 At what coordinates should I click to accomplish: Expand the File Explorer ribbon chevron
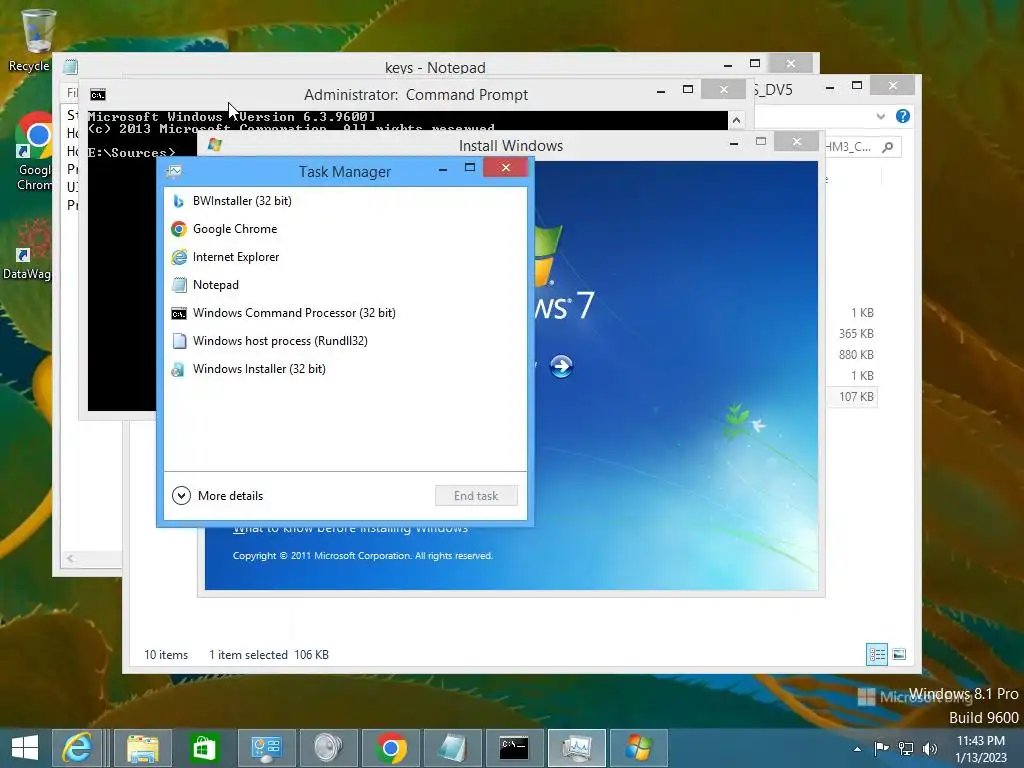(880, 116)
